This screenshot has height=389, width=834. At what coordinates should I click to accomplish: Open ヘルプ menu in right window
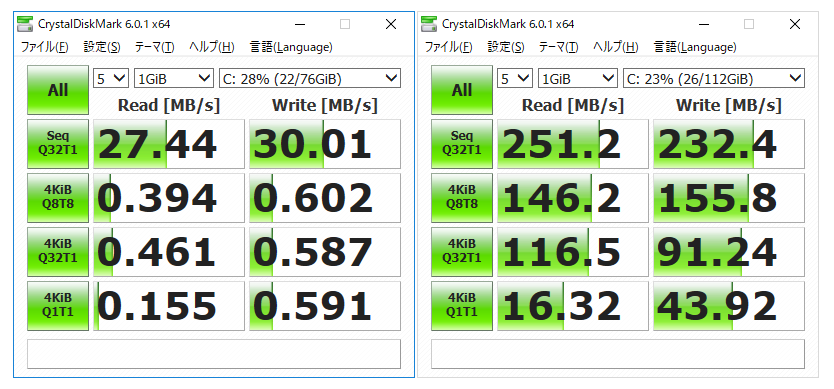[x=616, y=47]
